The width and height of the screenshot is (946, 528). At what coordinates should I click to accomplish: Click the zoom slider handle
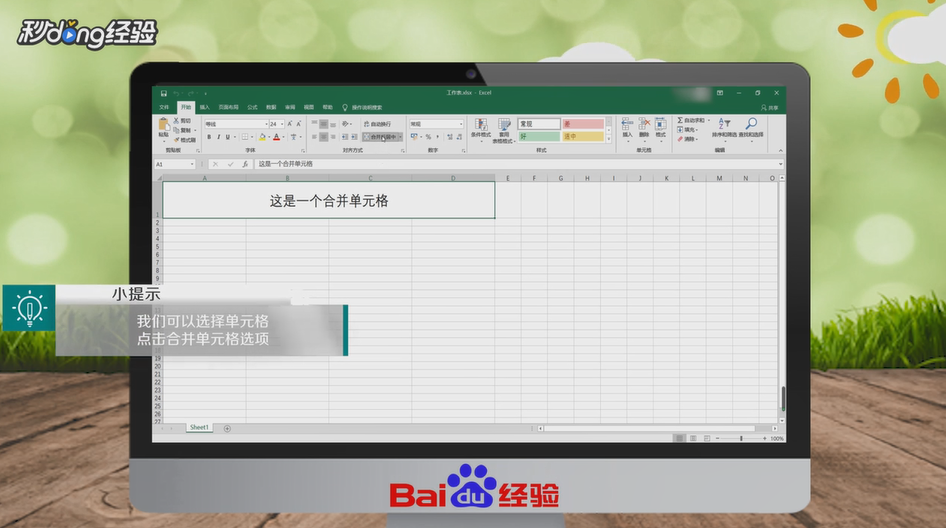741,439
